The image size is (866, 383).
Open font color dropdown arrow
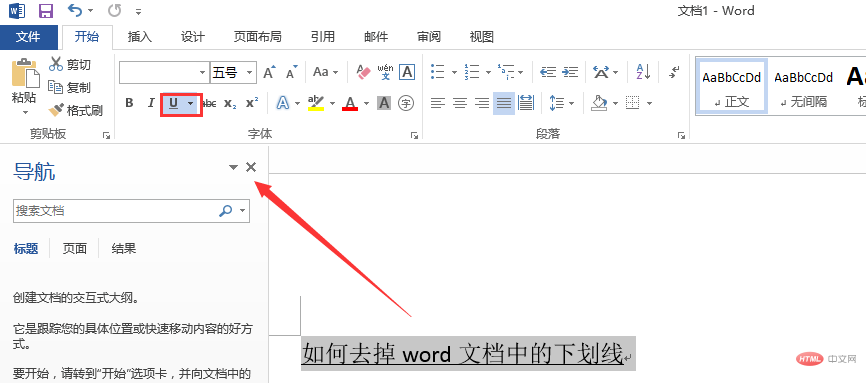coord(365,103)
